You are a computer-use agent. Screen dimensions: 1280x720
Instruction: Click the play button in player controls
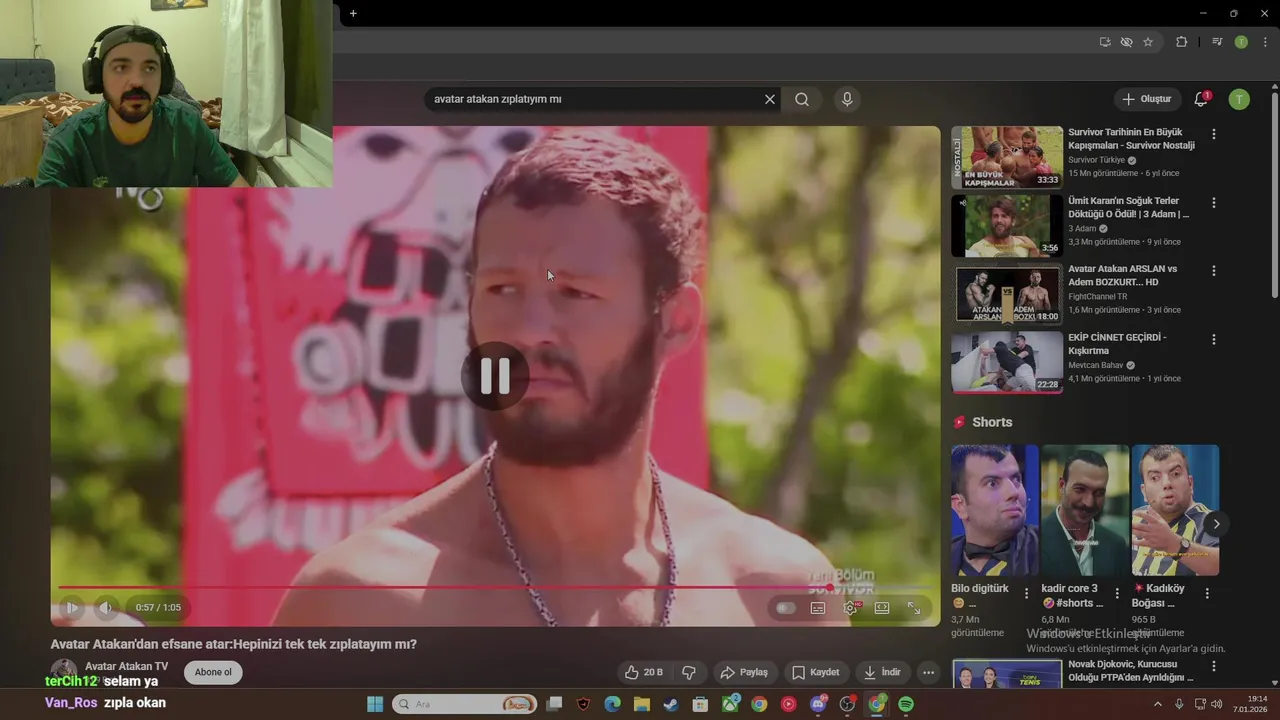72,607
